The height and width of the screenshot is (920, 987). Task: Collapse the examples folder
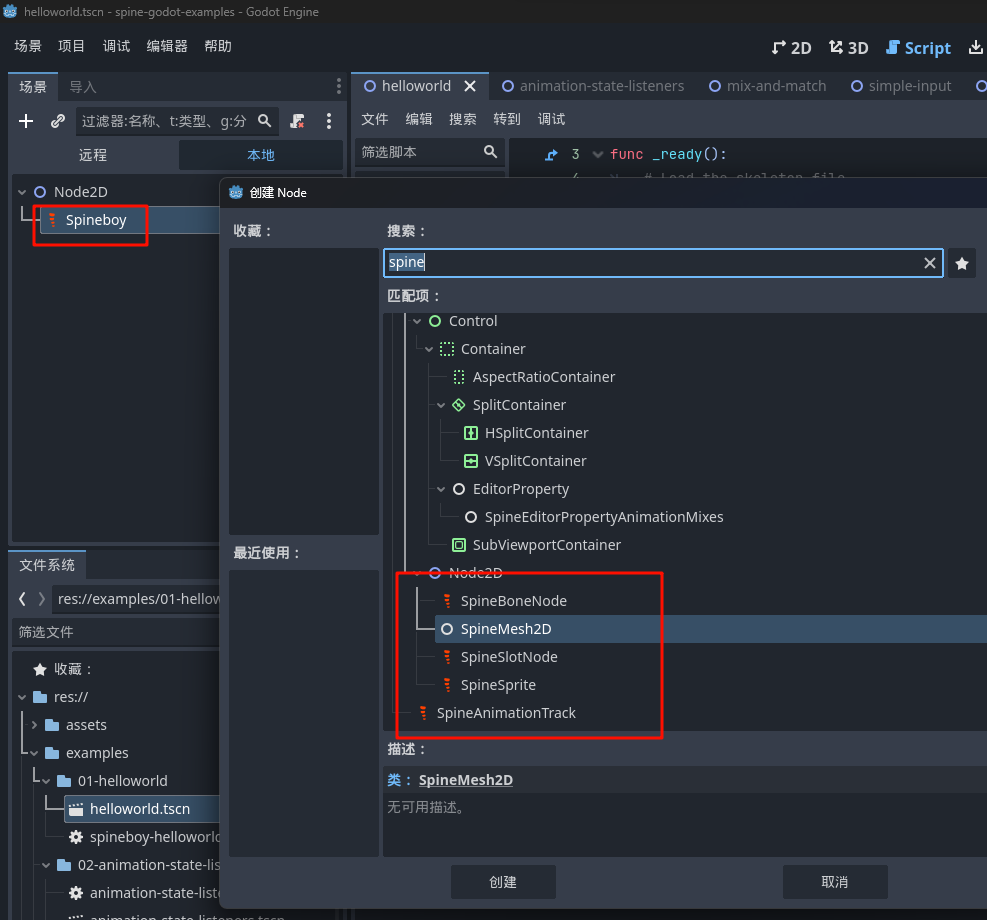pos(34,753)
